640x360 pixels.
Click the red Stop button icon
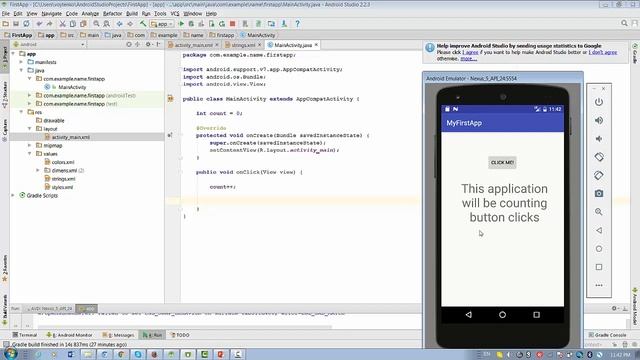coord(233,24)
